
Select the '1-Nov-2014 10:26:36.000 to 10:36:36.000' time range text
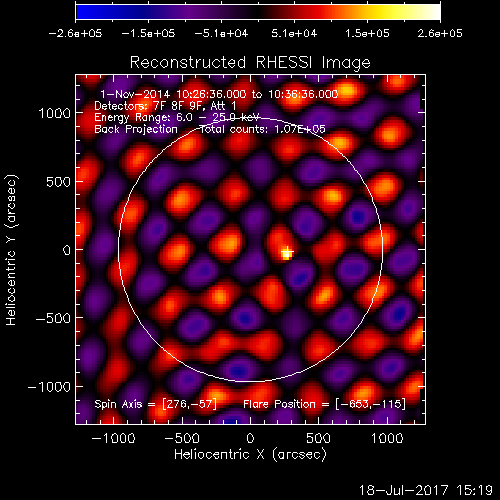pyautogui.click(x=219, y=94)
